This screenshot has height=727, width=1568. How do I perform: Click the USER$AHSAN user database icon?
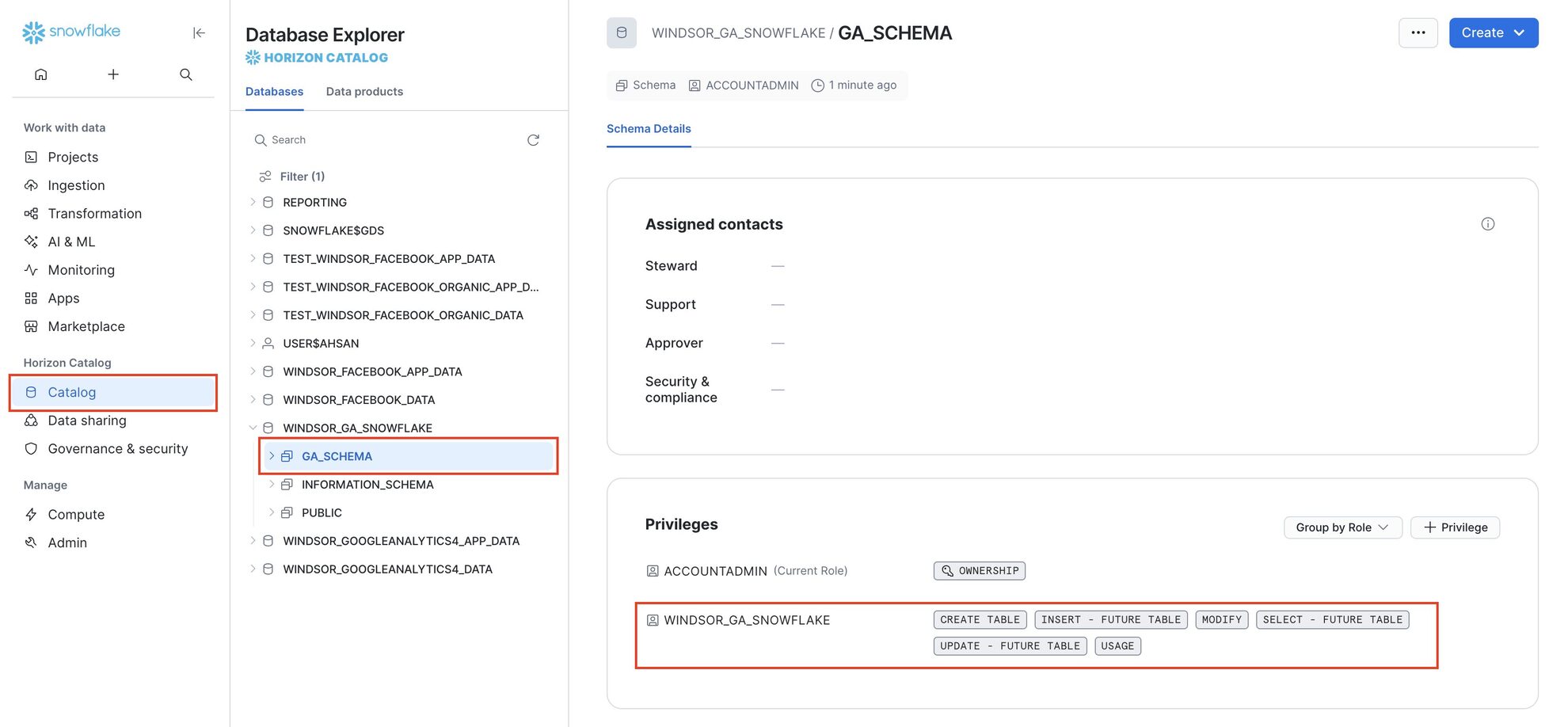(268, 343)
